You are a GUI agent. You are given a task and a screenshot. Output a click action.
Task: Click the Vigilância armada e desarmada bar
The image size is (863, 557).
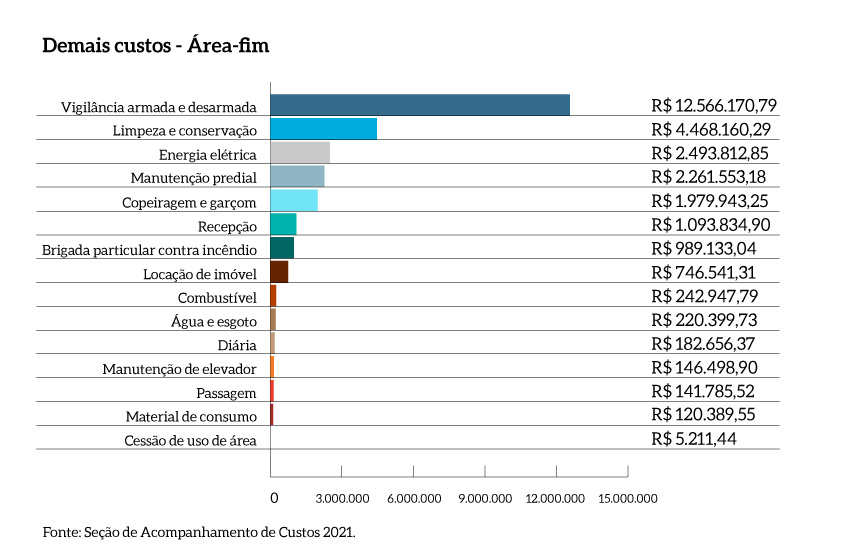420,105
